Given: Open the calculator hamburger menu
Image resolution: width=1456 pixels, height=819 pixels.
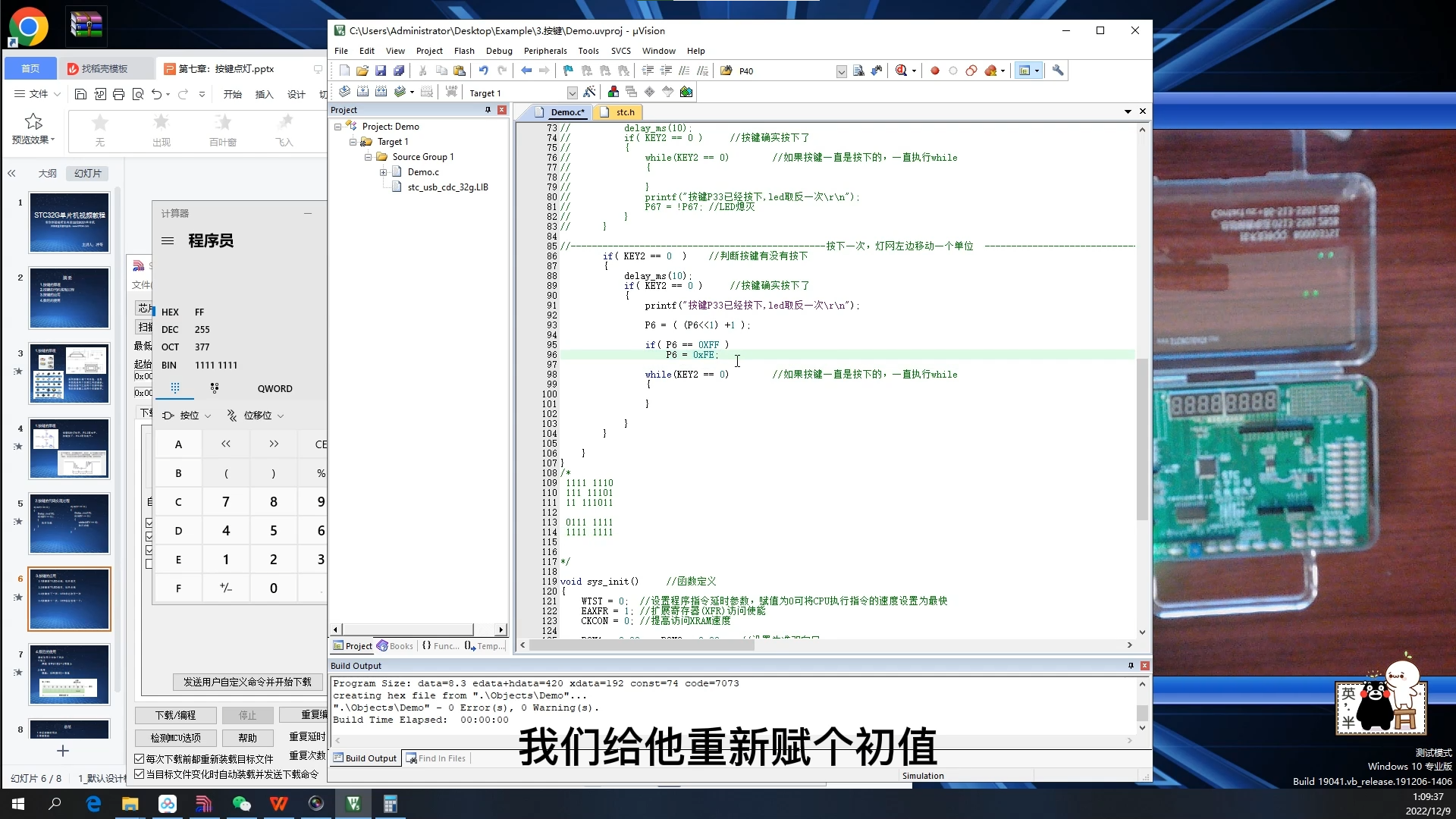Looking at the screenshot, I should click(168, 240).
